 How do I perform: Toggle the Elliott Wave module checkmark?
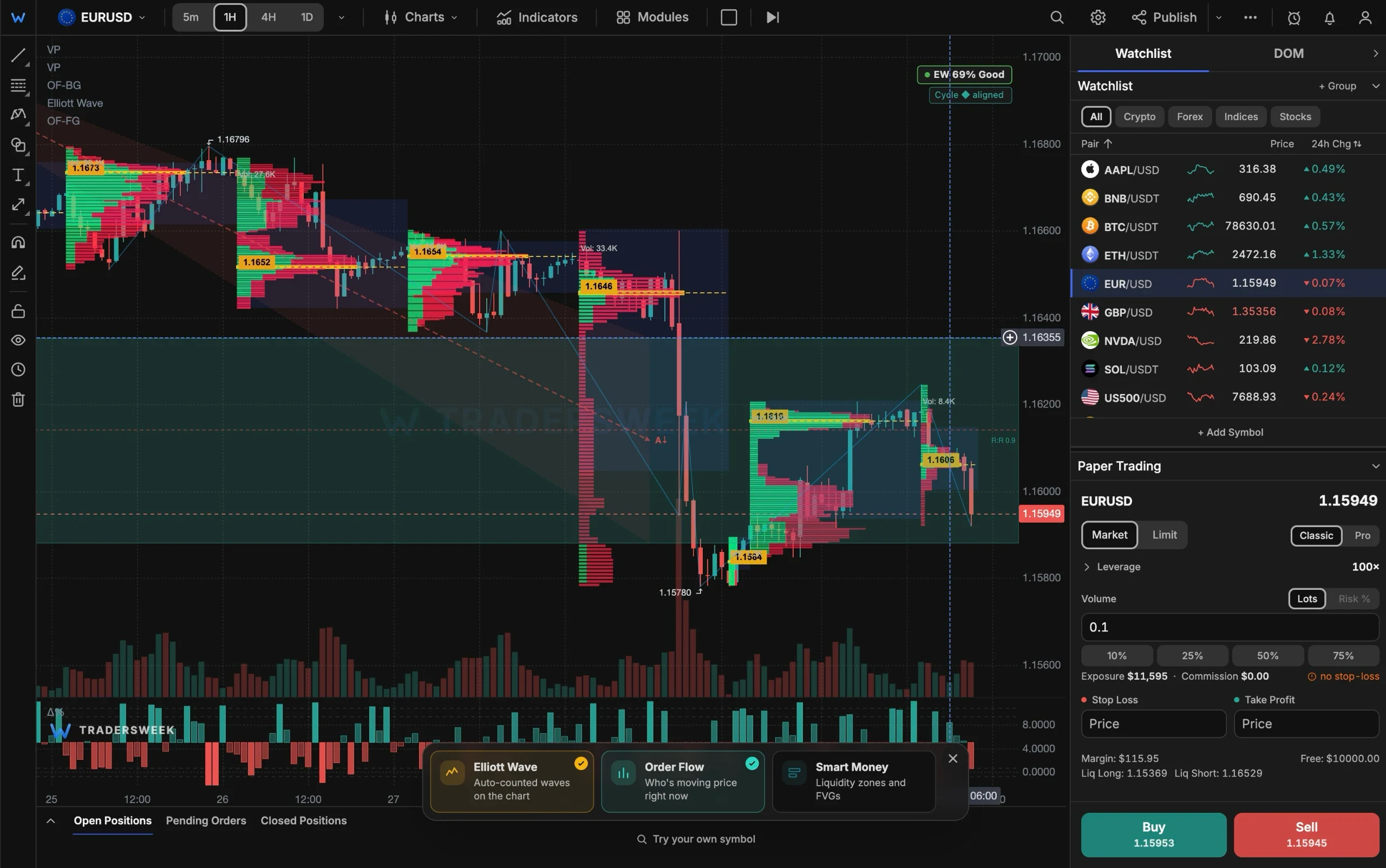581,763
